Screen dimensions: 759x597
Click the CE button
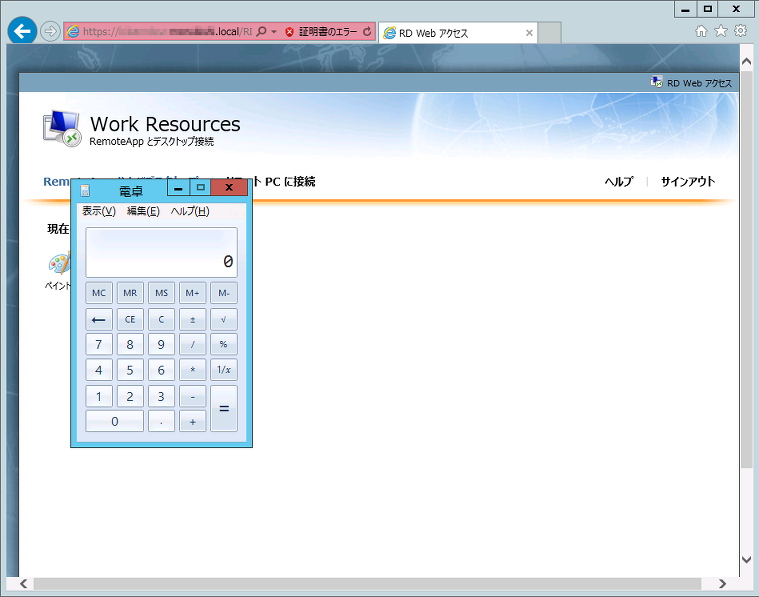click(130, 320)
